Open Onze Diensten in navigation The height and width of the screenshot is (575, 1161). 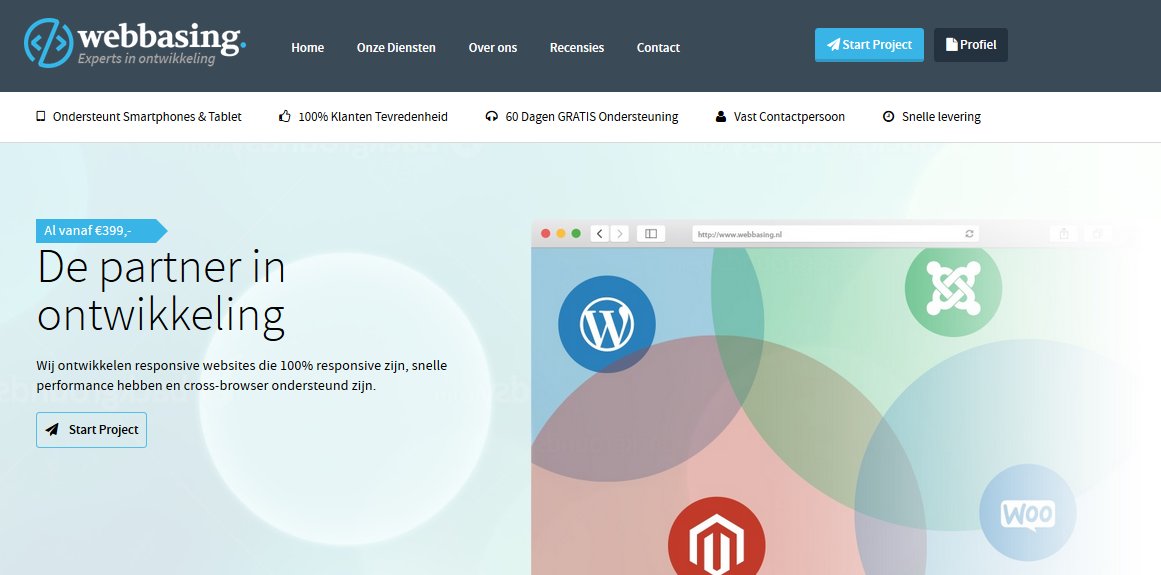tap(396, 47)
